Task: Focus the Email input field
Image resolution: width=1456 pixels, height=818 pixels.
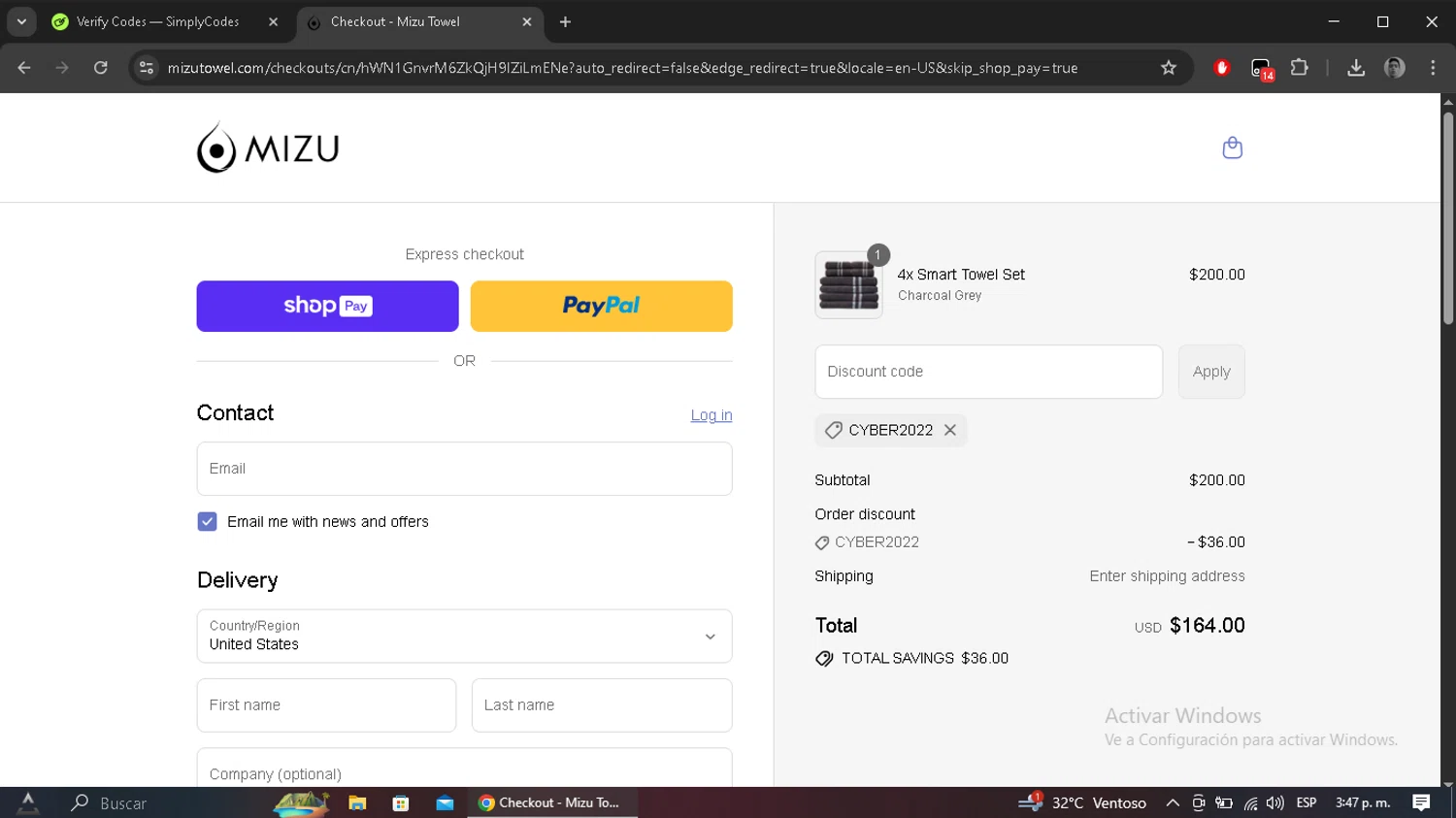Action: 464,469
